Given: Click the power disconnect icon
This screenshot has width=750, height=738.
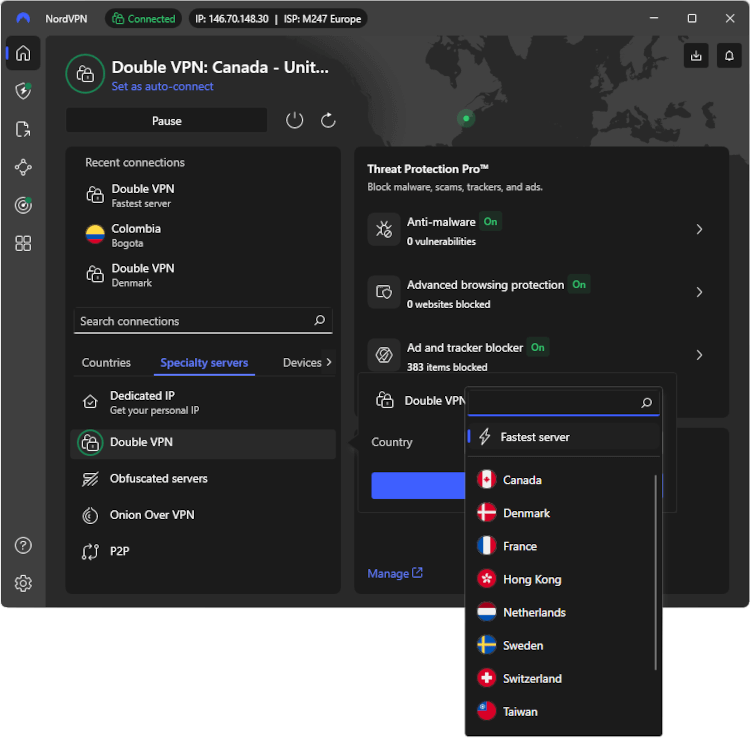Looking at the screenshot, I should (295, 120).
